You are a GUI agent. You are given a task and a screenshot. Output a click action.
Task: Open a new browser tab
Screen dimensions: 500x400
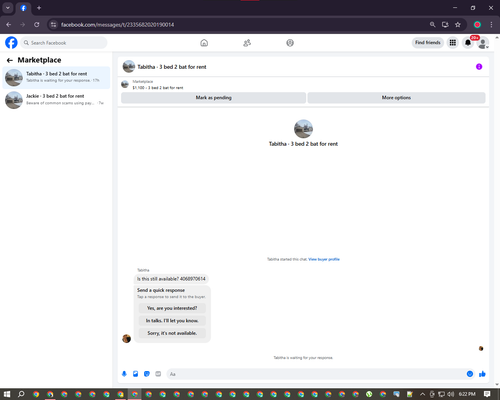39,8
